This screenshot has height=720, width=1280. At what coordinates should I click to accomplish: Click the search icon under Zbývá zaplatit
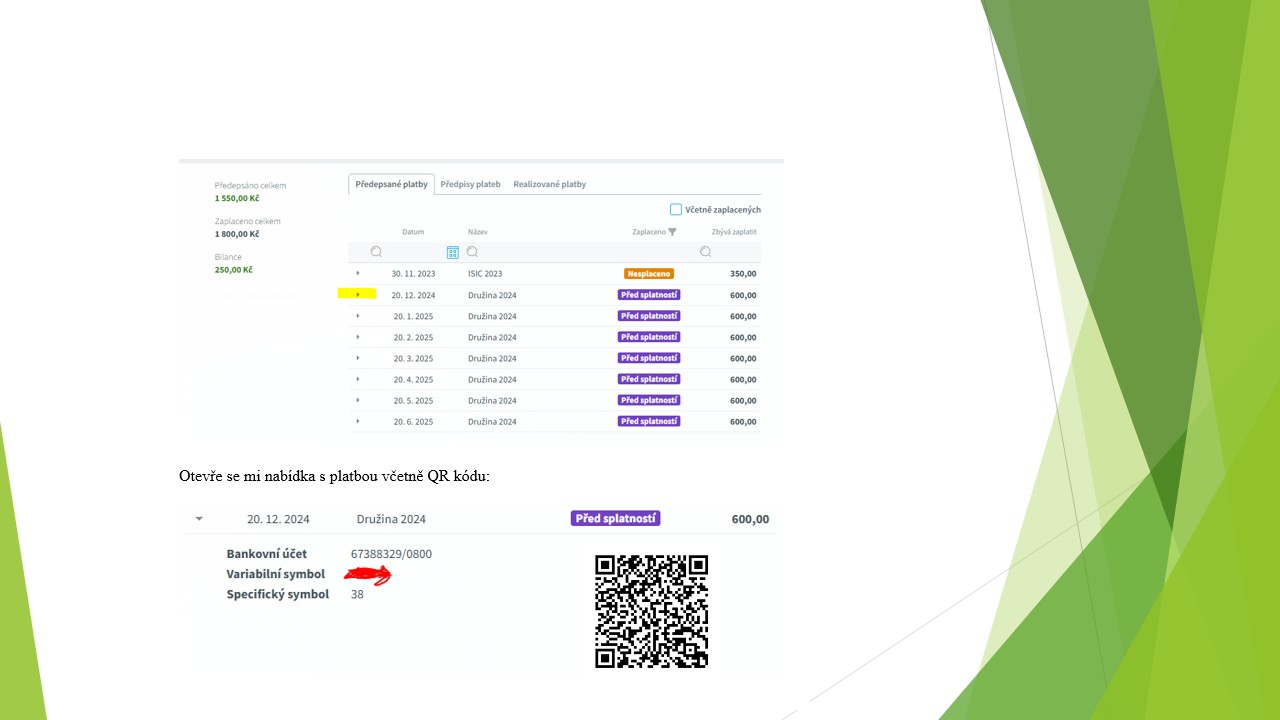[x=705, y=252]
